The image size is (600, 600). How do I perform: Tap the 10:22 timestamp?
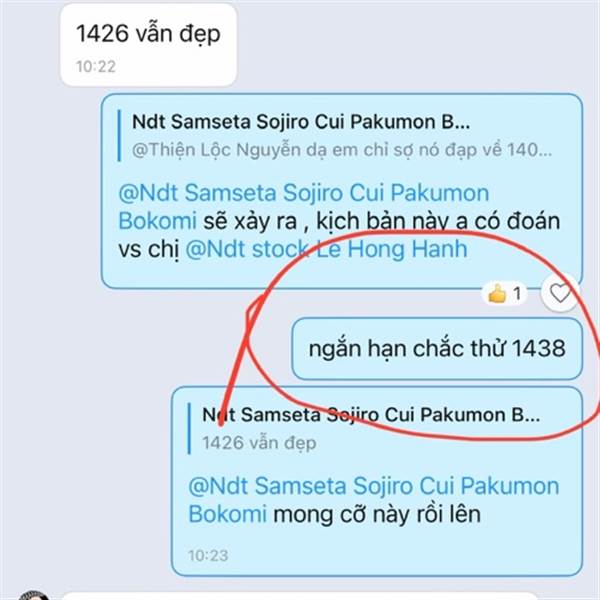pos(96,67)
